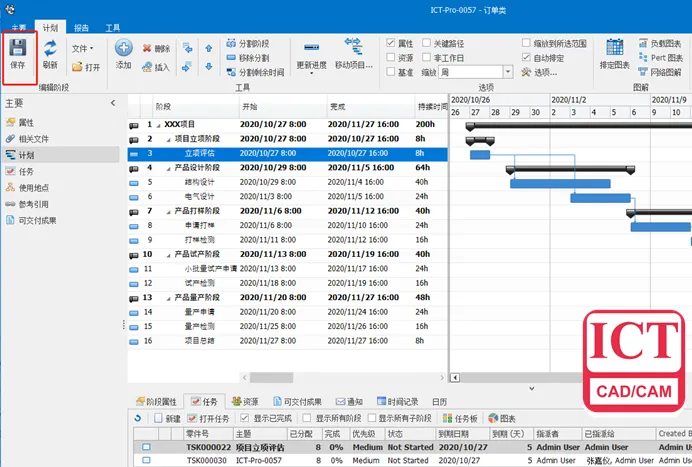Click the 新建 (New) button in task panel
Screen dimensions: 692x467
pos(166,418)
